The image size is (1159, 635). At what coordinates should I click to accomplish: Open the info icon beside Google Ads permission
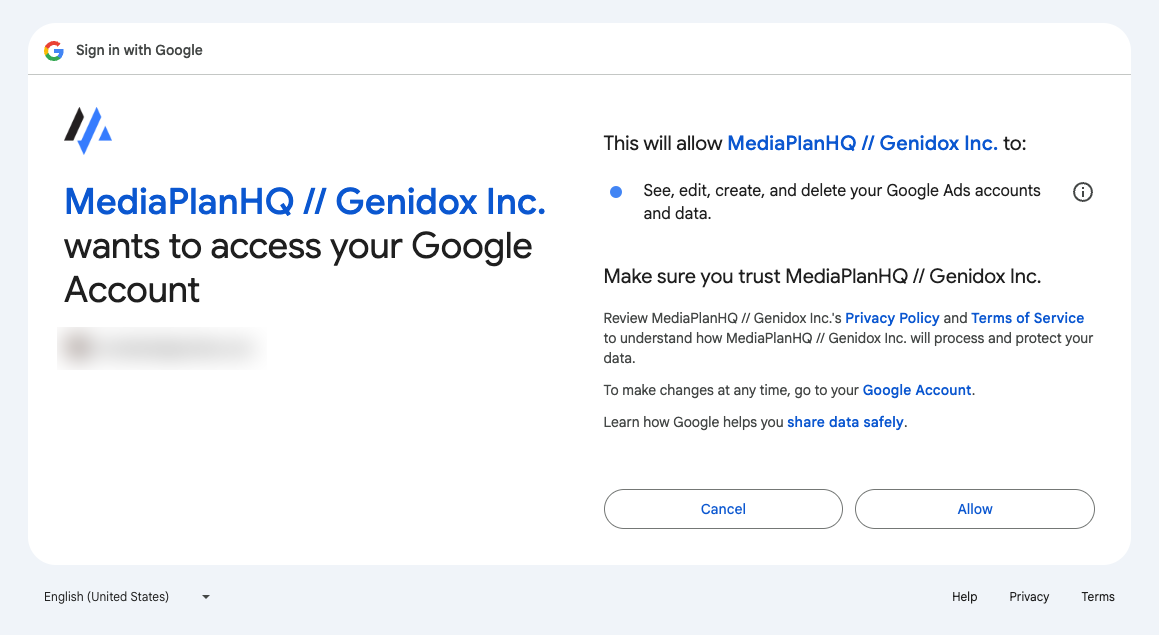pos(1082,192)
